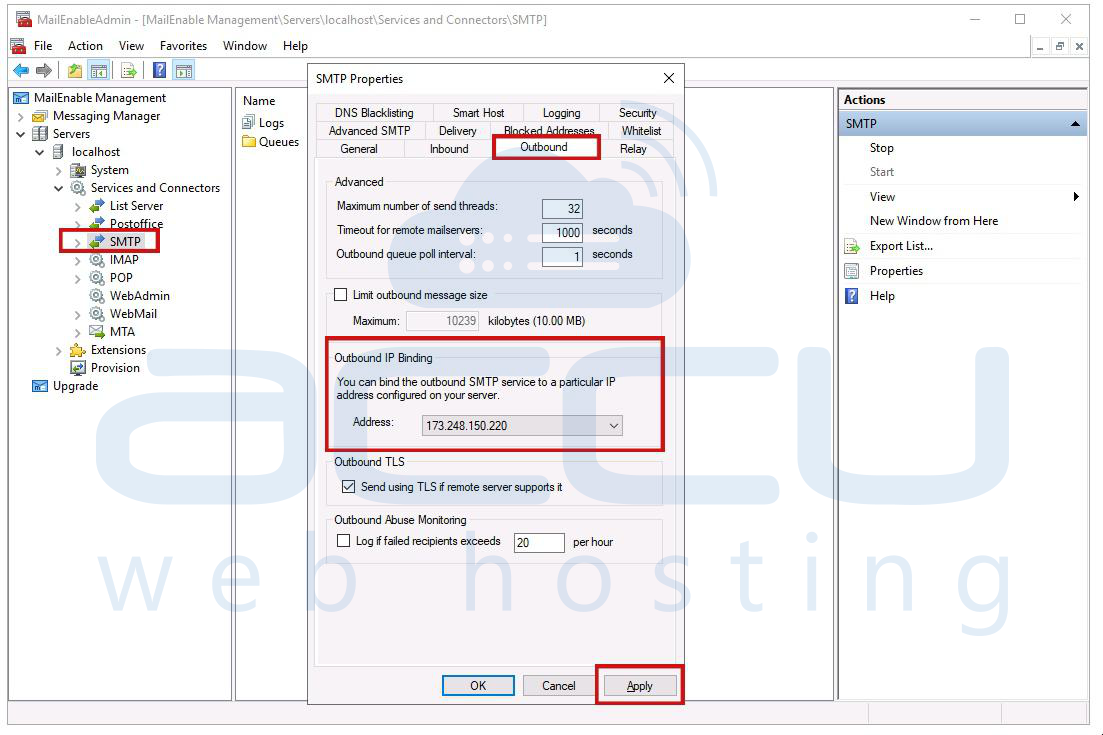Image resolution: width=1103 pixels, height=735 pixels.
Task: Collapse the Services and Connectors node
Action: click(58, 188)
